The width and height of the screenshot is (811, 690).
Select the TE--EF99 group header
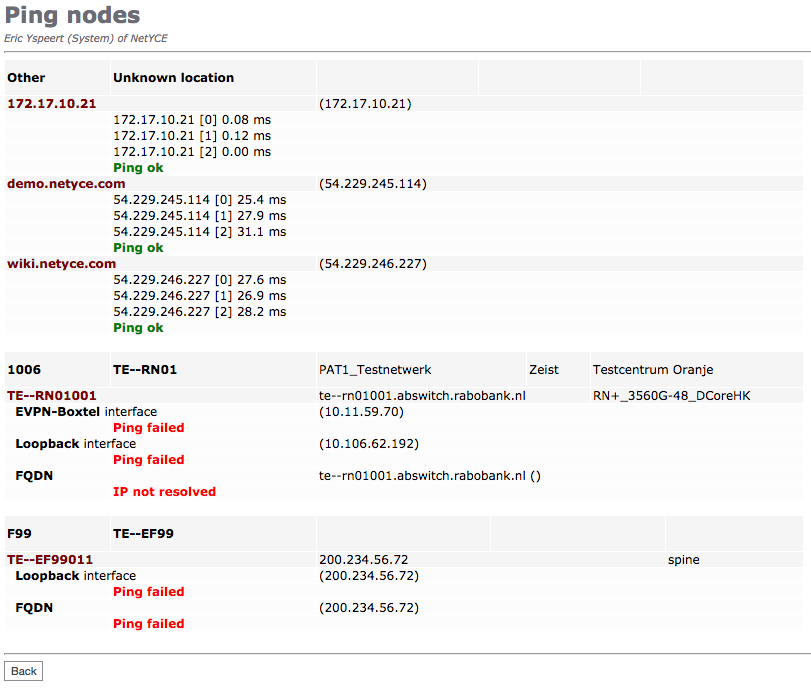click(143, 534)
